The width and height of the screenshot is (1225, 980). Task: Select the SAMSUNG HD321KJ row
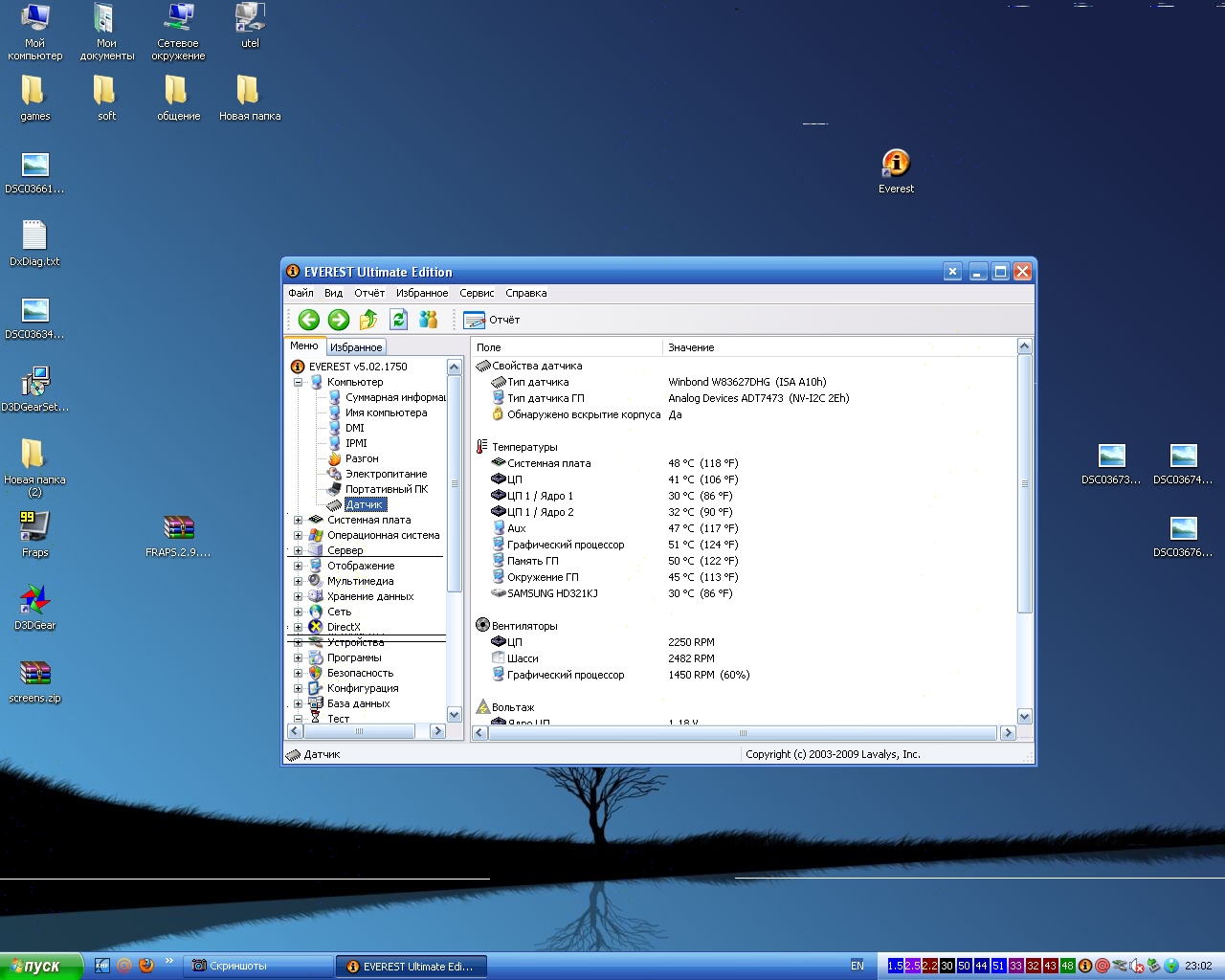point(744,593)
